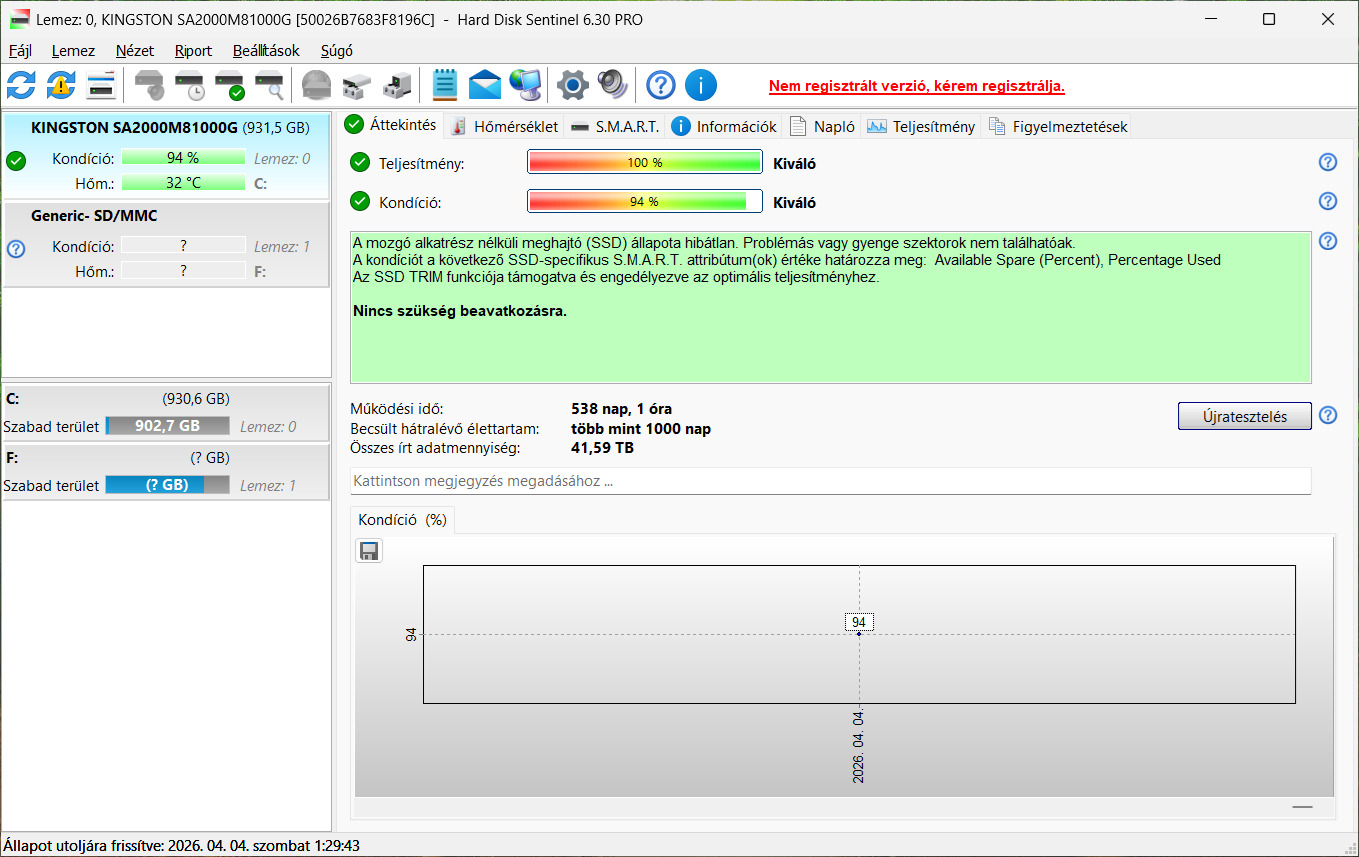Save chart using the floppy disk icon
Screen dimensions: 1359x857
click(369, 551)
